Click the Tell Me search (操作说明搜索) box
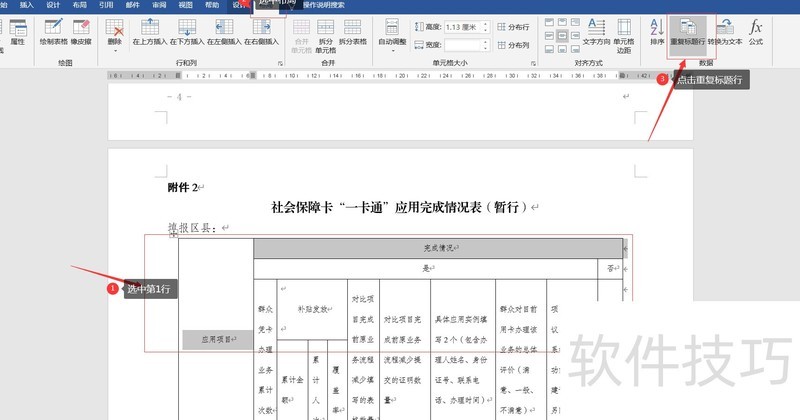The width and height of the screenshot is (800, 420). (323, 5)
